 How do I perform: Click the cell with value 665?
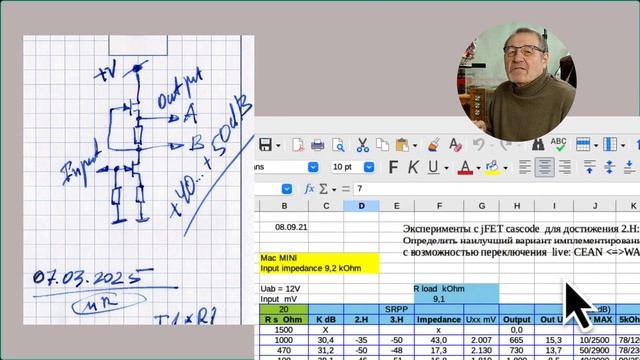point(517,340)
